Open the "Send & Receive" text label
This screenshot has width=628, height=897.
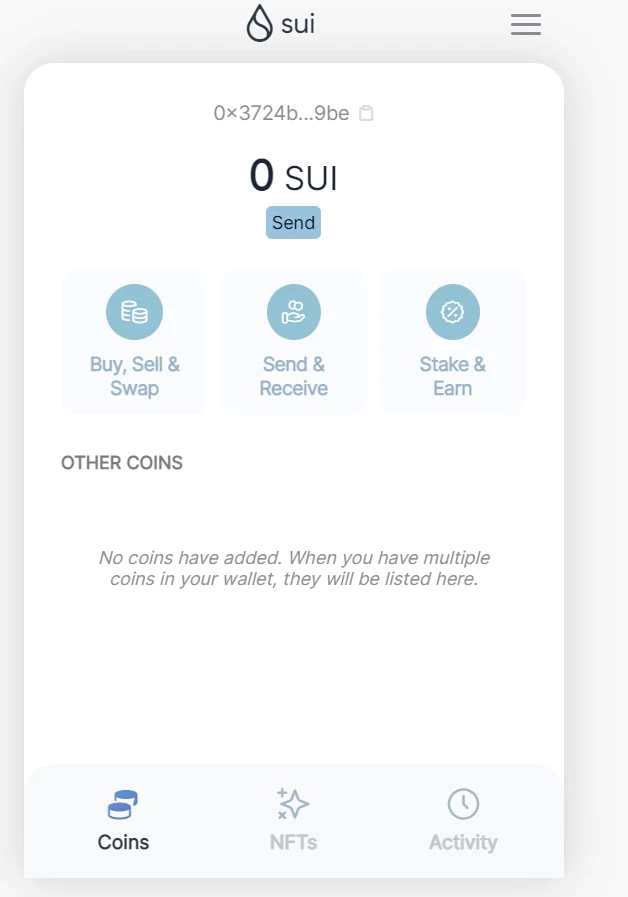click(293, 376)
